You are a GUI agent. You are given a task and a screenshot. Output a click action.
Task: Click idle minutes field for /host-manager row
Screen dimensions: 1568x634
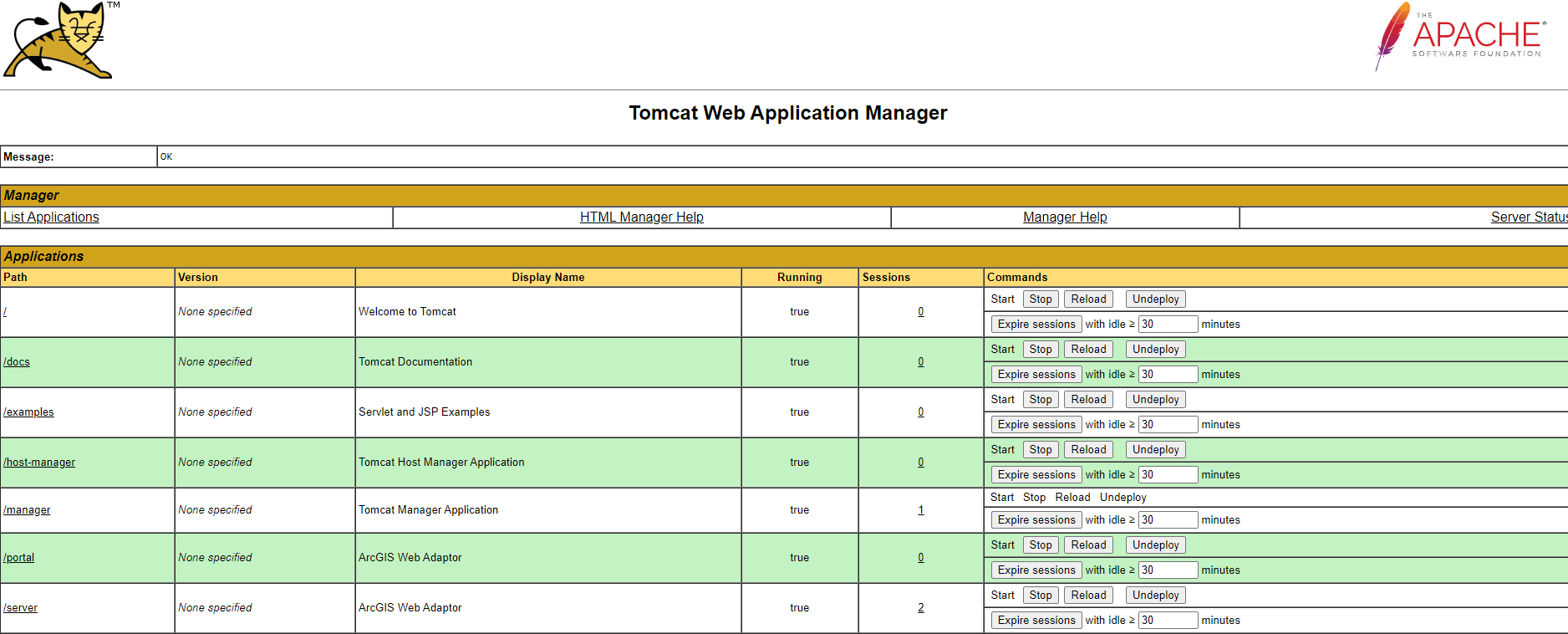[1168, 475]
